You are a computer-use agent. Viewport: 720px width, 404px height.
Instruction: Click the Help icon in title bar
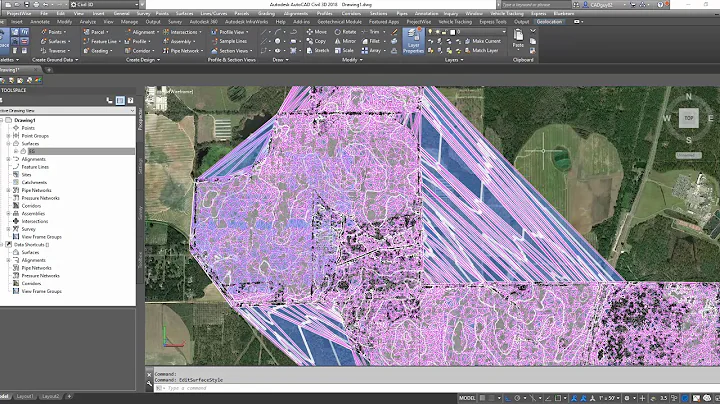click(x=660, y=5)
